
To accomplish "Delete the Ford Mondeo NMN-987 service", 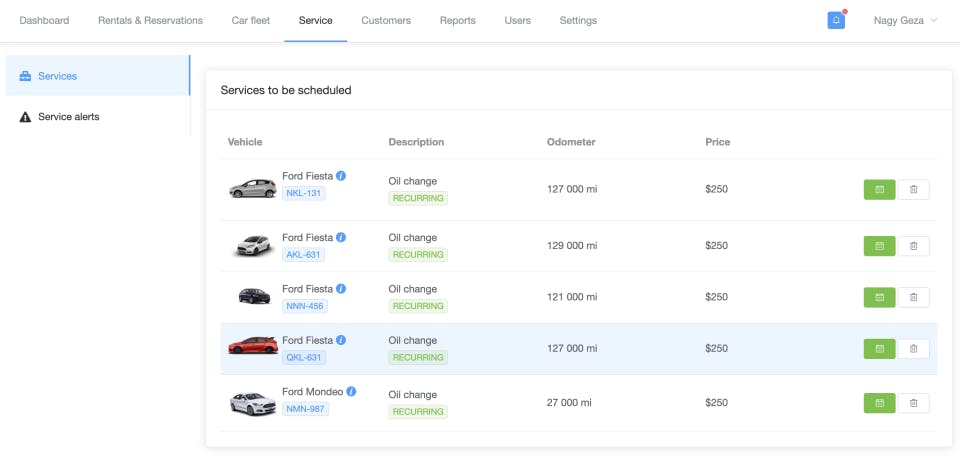I will 913,403.
